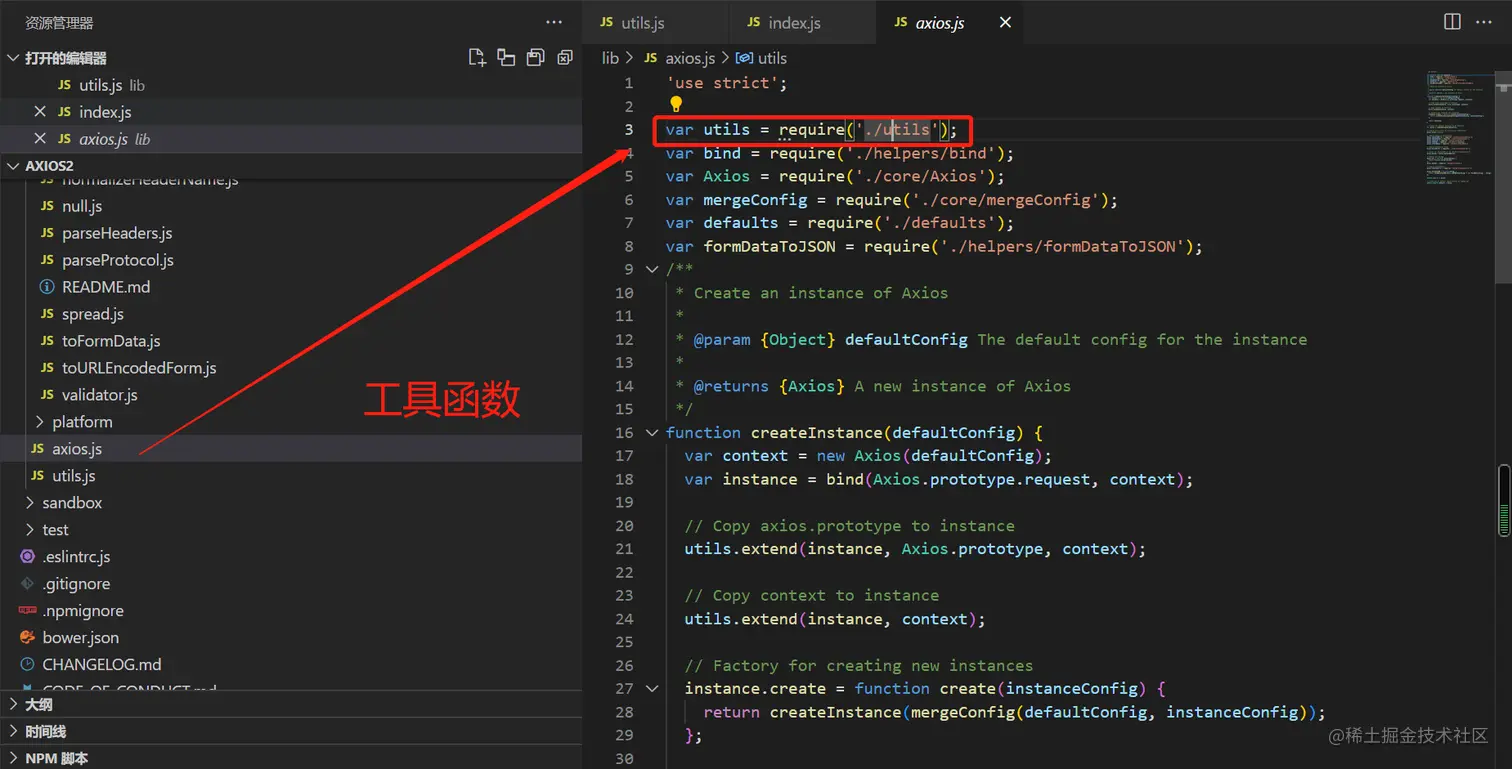Viewport: 1512px width, 769px height.
Task: Open README.md from the file tree
Action: point(105,286)
